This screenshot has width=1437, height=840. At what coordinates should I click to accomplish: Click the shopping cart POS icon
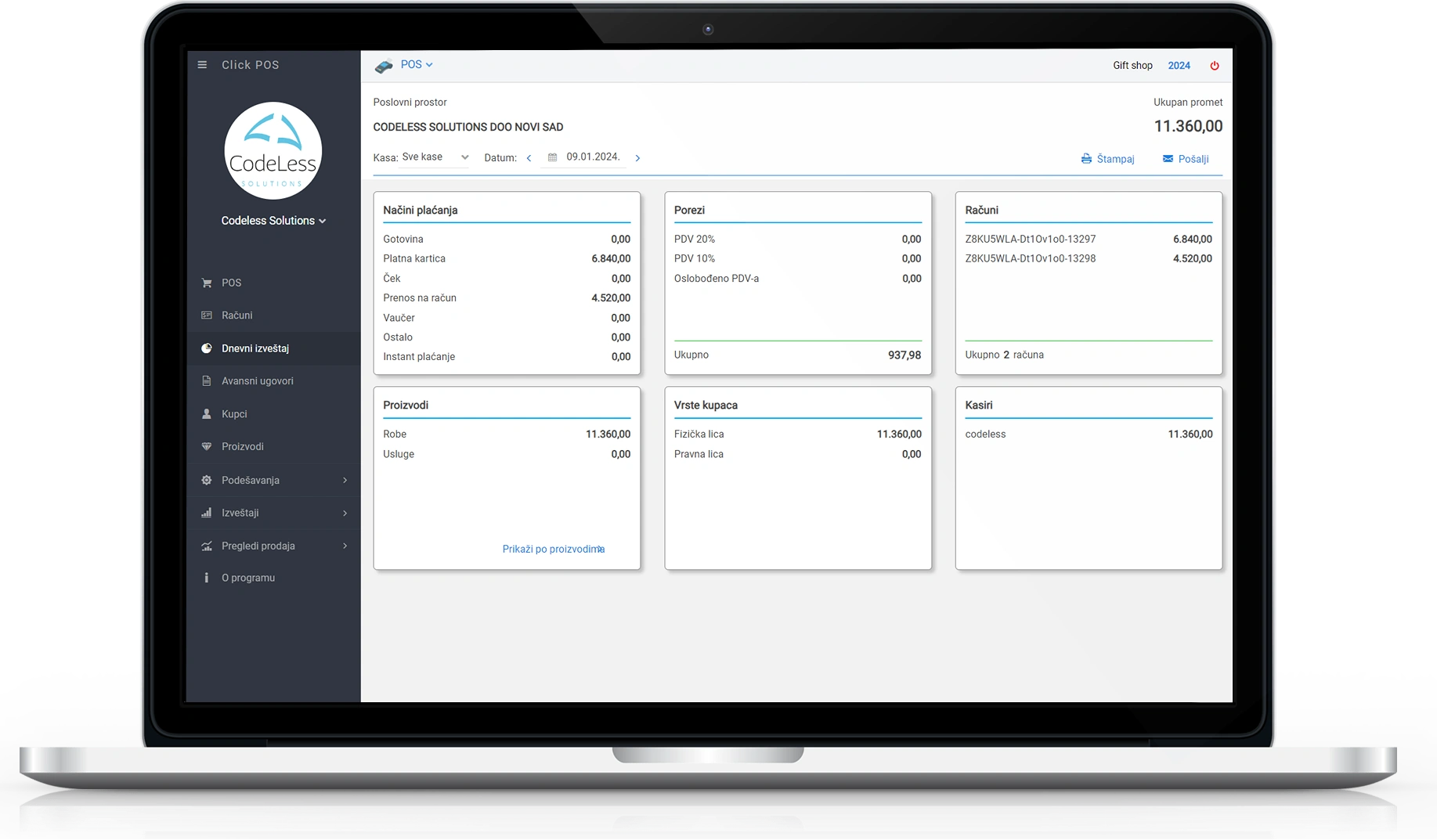[x=207, y=283]
